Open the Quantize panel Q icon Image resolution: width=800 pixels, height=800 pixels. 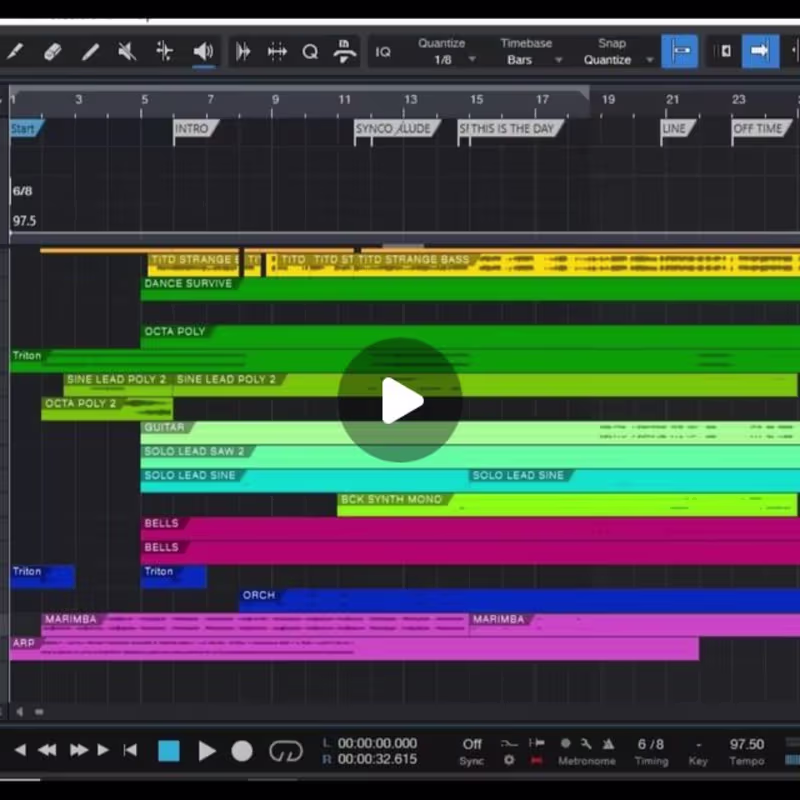click(310, 51)
